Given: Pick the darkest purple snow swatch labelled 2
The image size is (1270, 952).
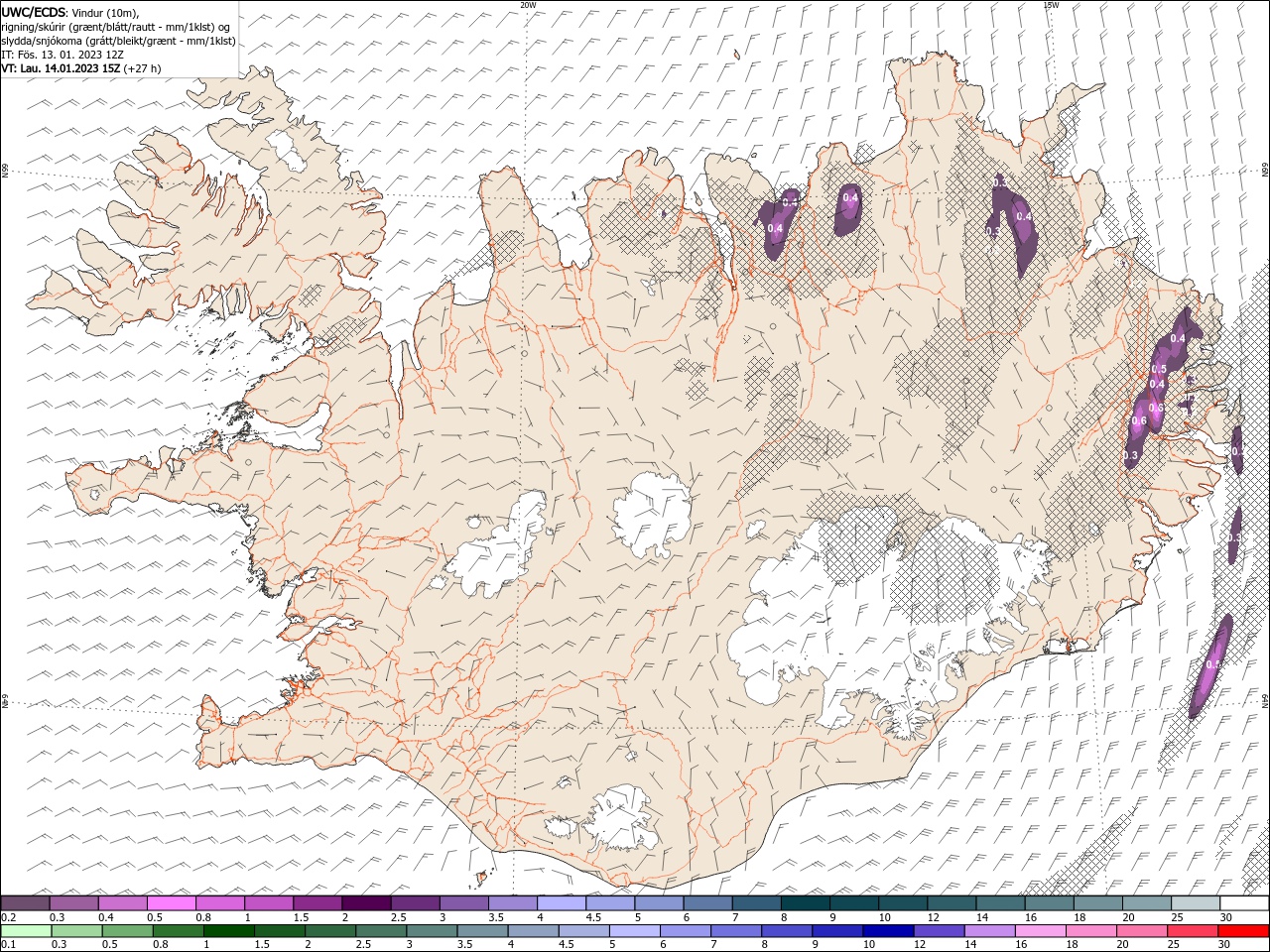Looking at the screenshot, I should pyautogui.click(x=366, y=903).
